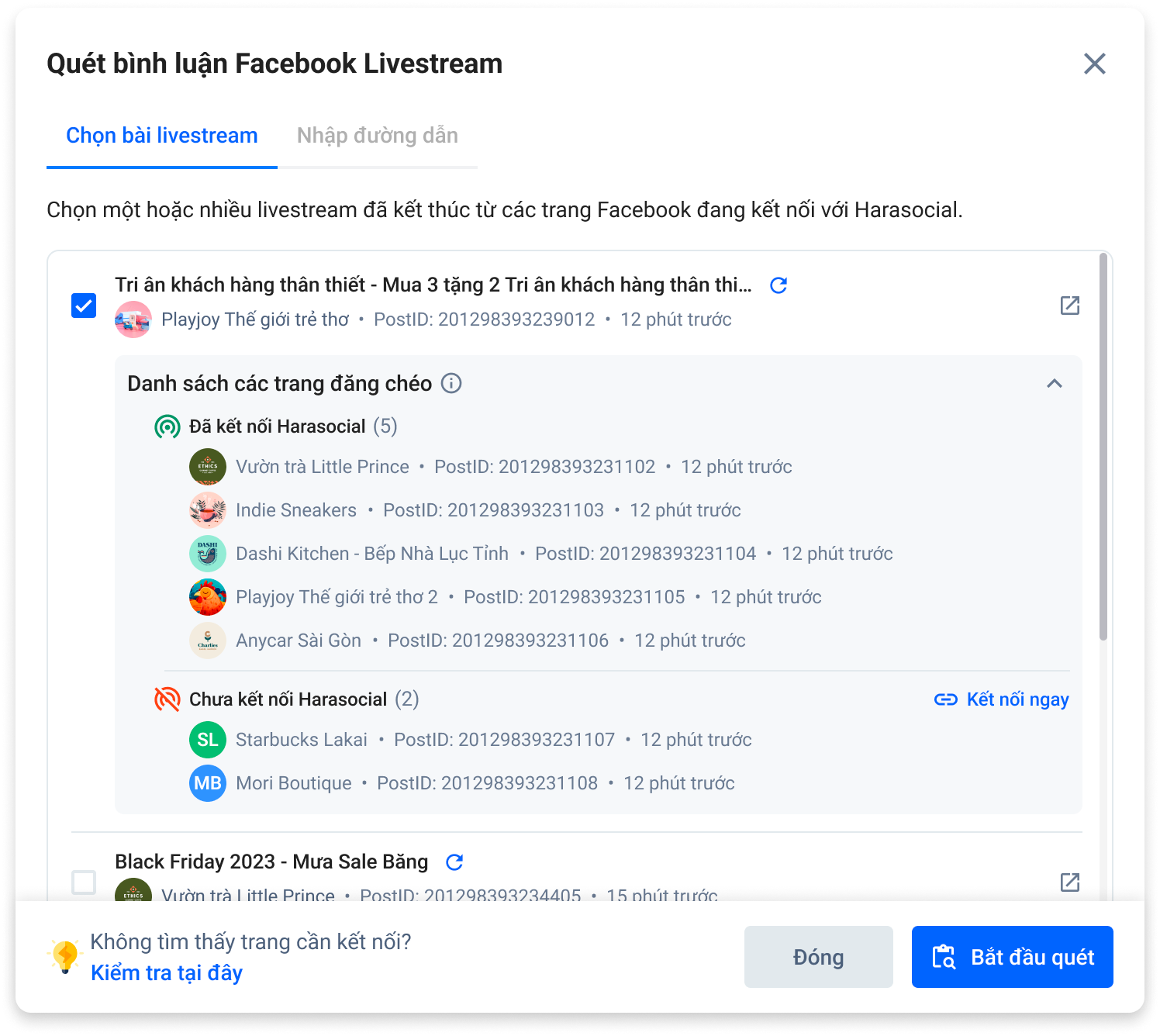The image size is (1160, 1036).
Task: Open Tri ân khách hàng post externally
Action: click(1070, 306)
